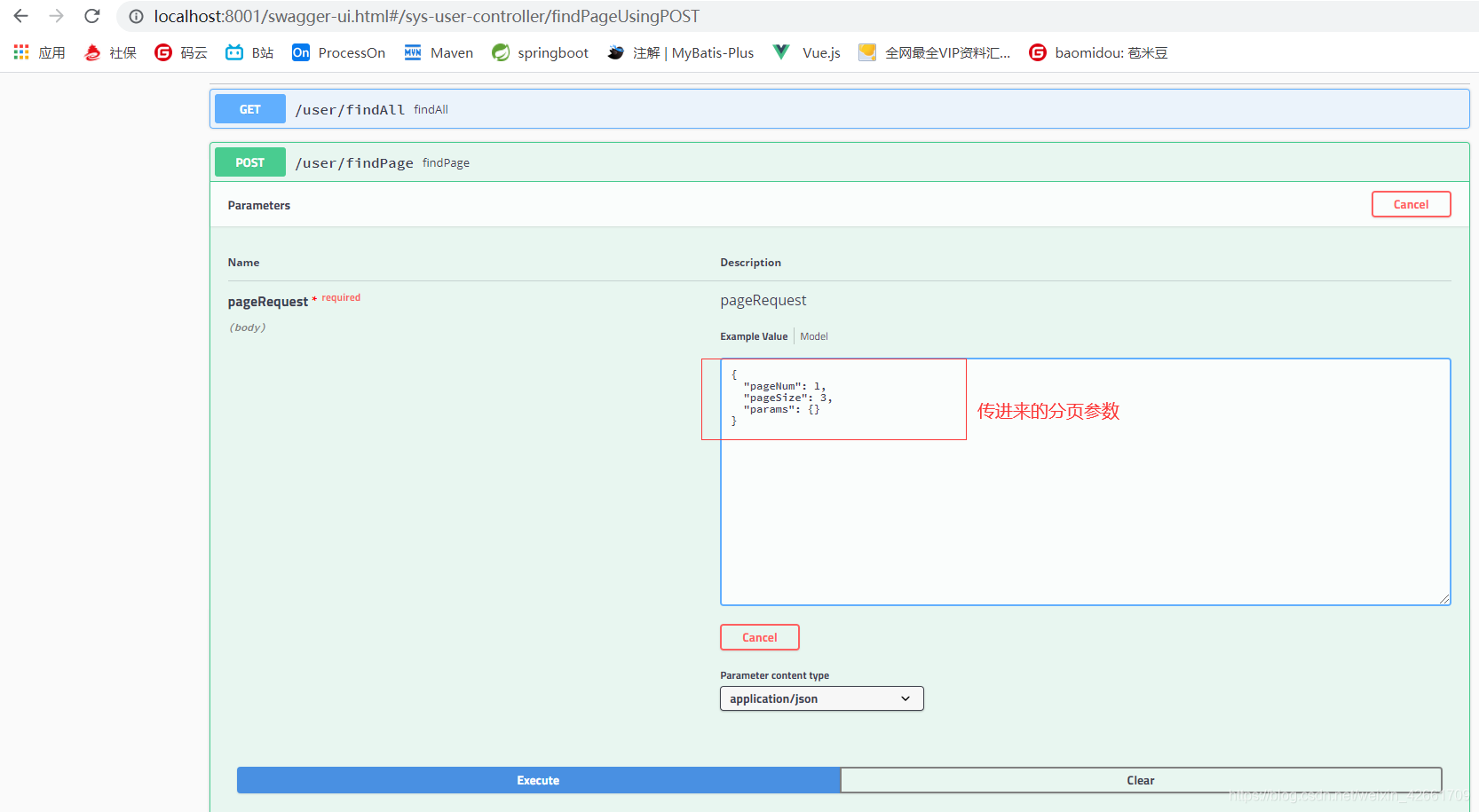The width and height of the screenshot is (1479, 812).
Task: Click the browser back arrow
Action: click(x=20, y=15)
